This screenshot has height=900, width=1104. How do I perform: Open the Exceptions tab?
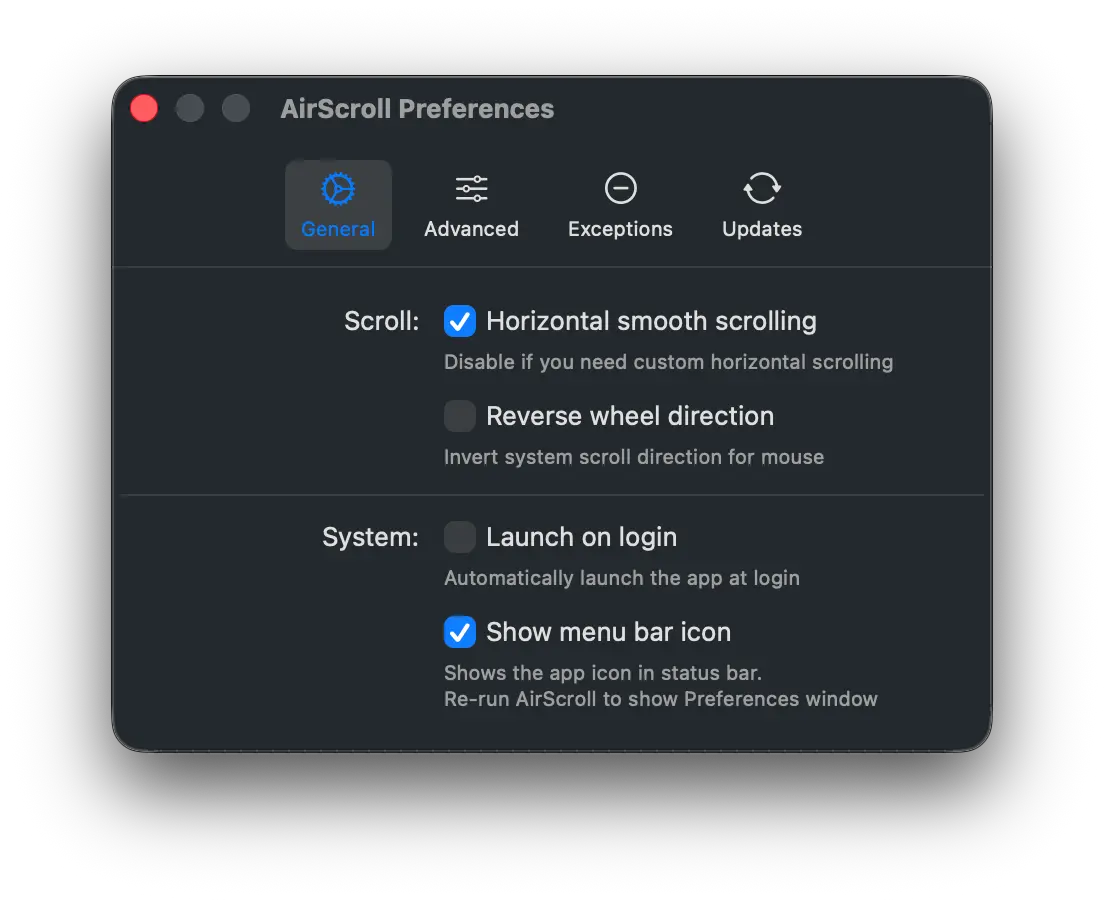point(620,205)
